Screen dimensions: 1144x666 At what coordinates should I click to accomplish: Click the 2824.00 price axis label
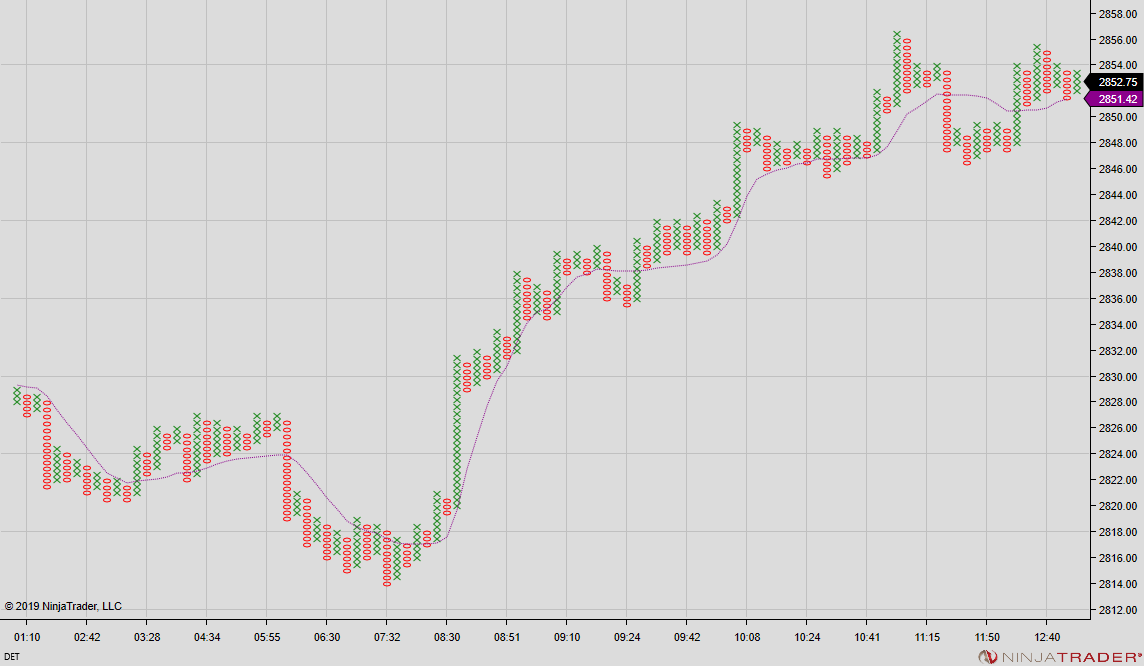[1118, 454]
